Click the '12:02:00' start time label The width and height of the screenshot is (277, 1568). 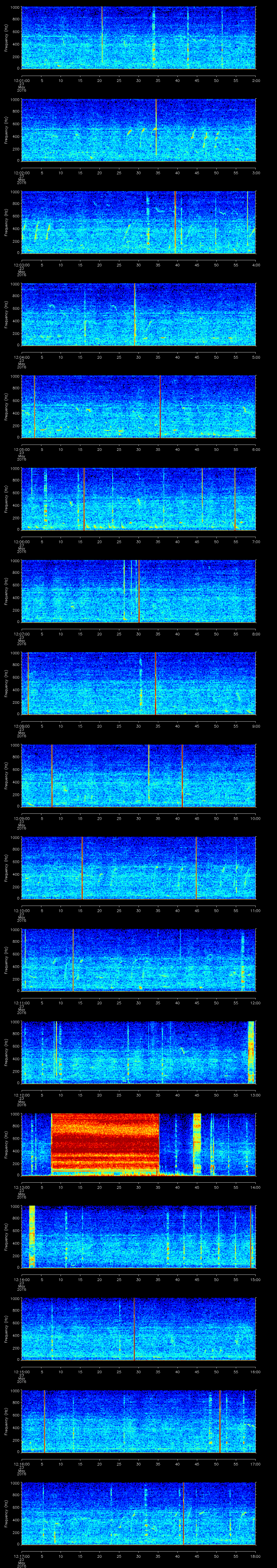(21, 173)
